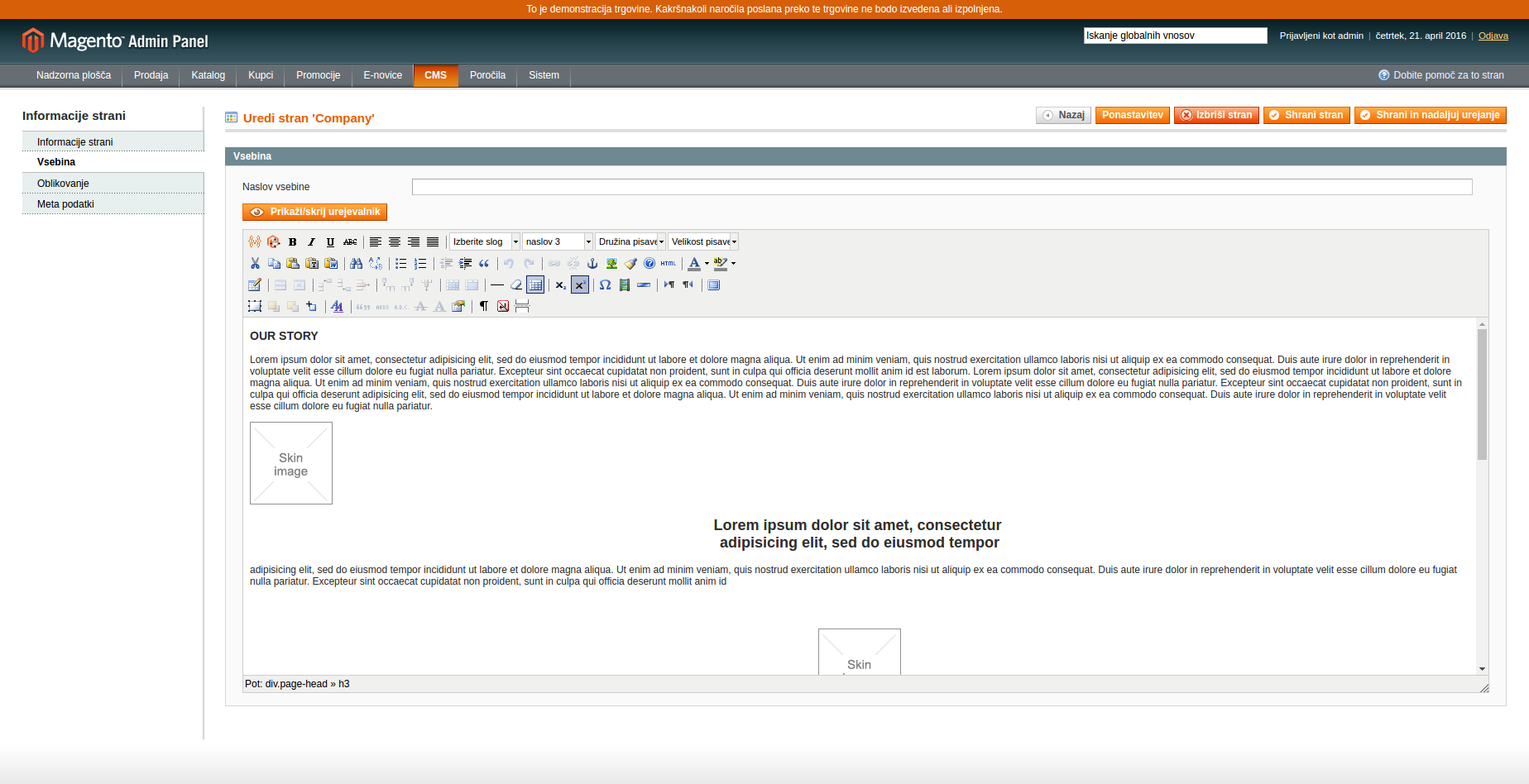
Task: Toggle visual control characters paragraph icon
Action: [x=484, y=306]
